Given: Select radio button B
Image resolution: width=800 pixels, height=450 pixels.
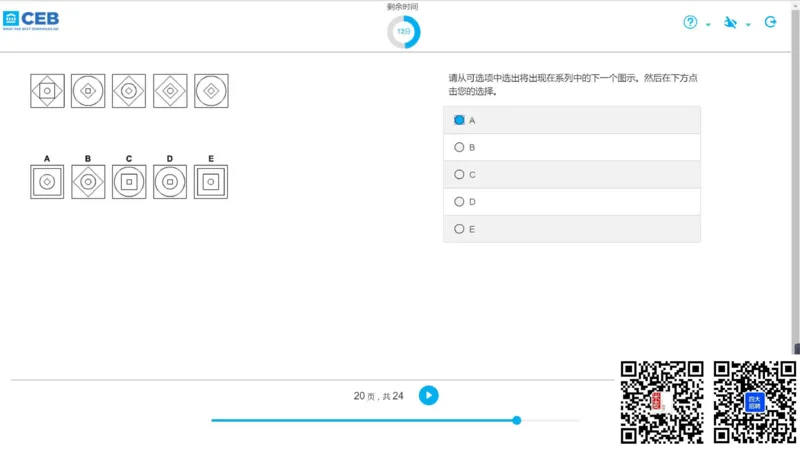Looking at the screenshot, I should tap(459, 147).
